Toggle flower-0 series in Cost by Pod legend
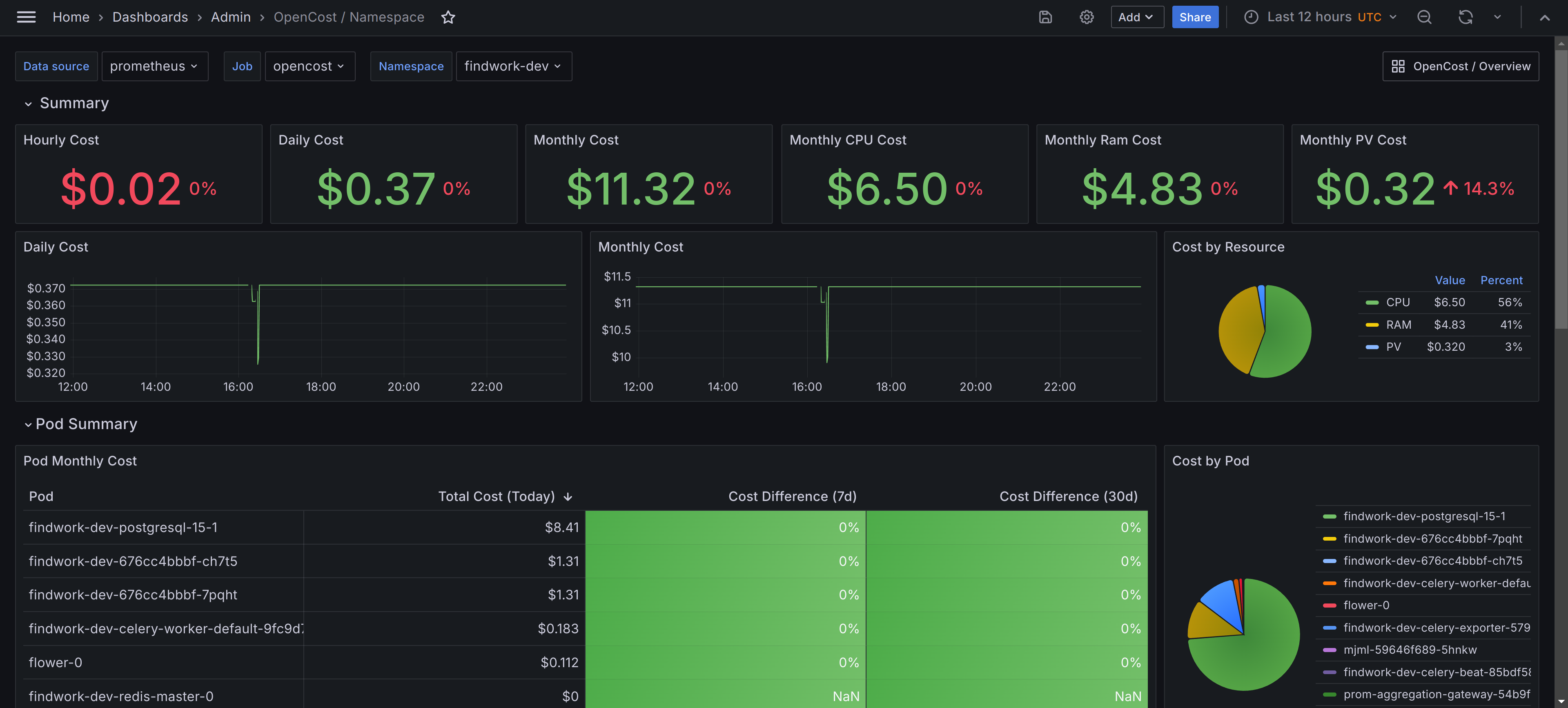Image resolution: width=1568 pixels, height=708 pixels. point(1366,605)
